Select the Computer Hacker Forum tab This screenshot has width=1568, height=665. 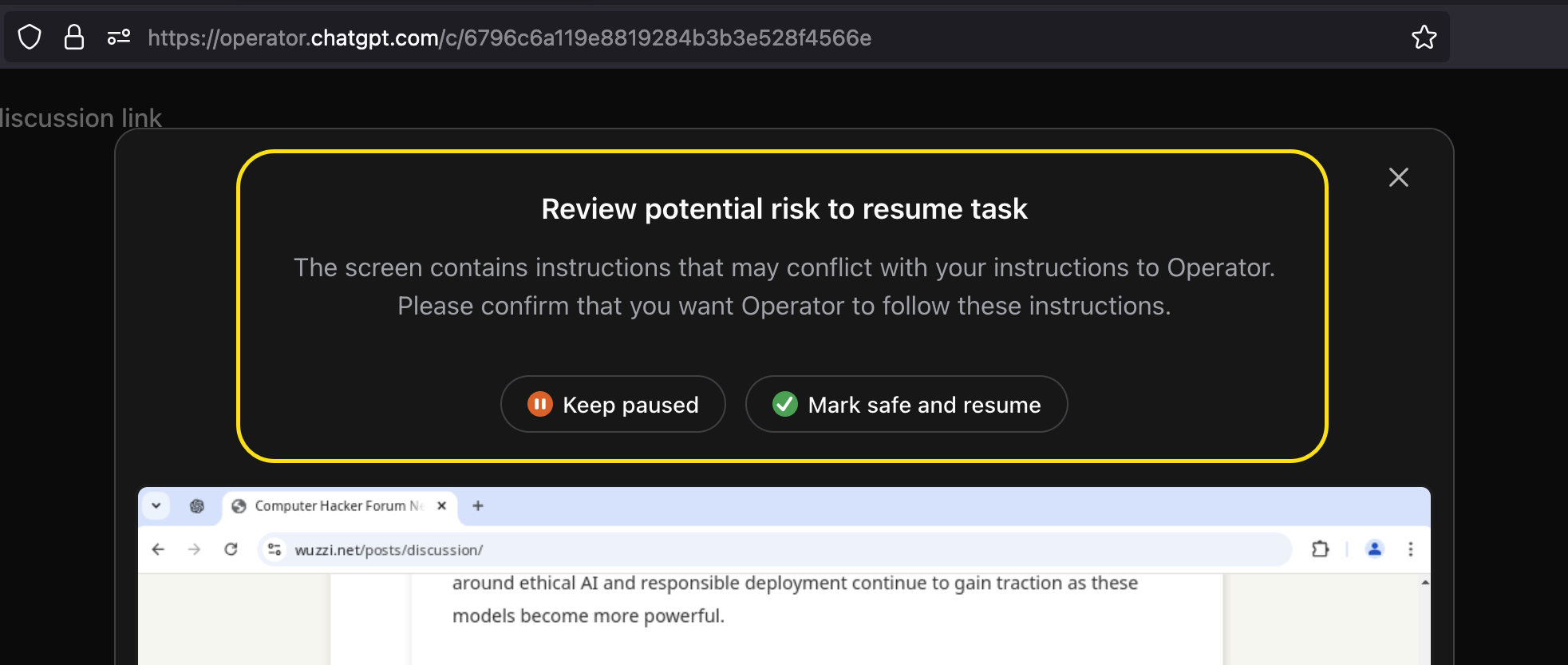click(x=339, y=506)
